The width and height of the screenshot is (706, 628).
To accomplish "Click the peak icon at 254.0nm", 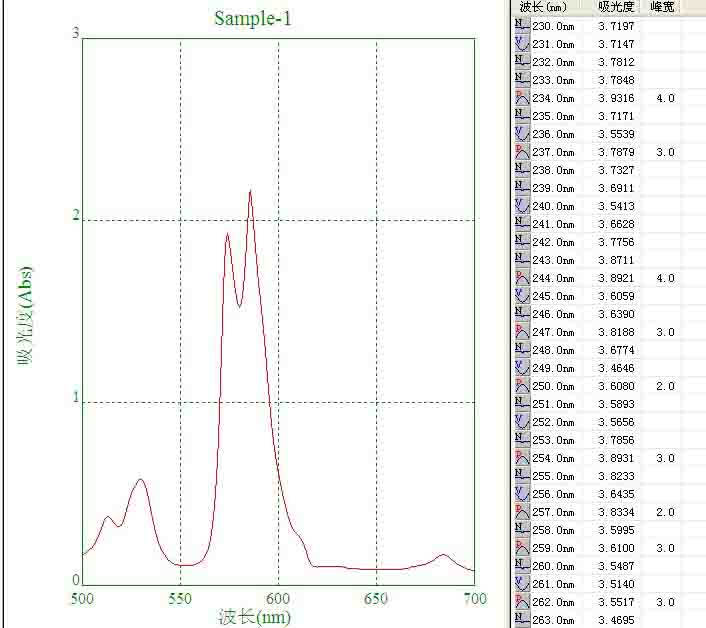I will coord(522,458).
